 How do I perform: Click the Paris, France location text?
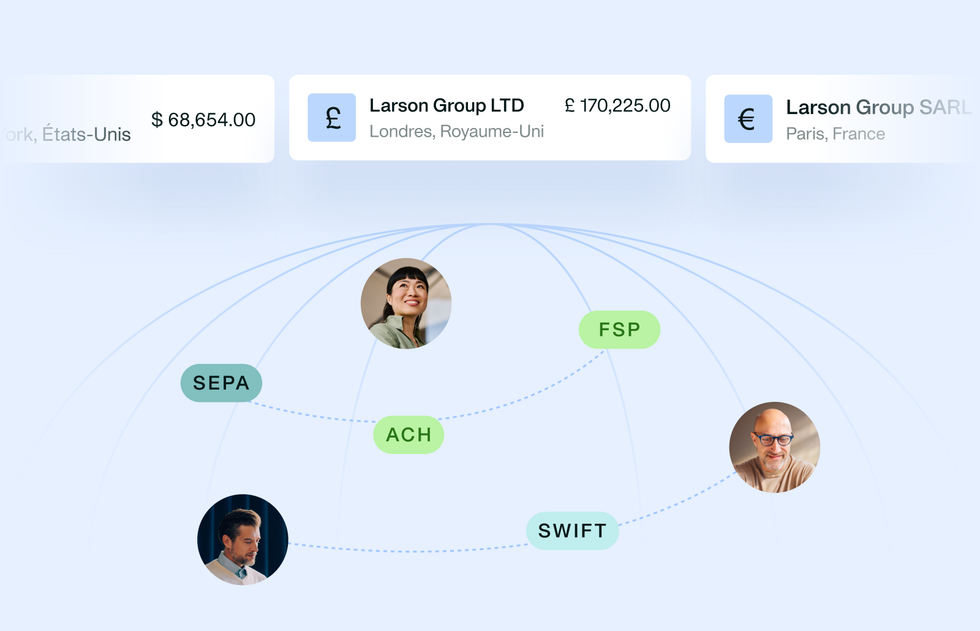coord(835,134)
